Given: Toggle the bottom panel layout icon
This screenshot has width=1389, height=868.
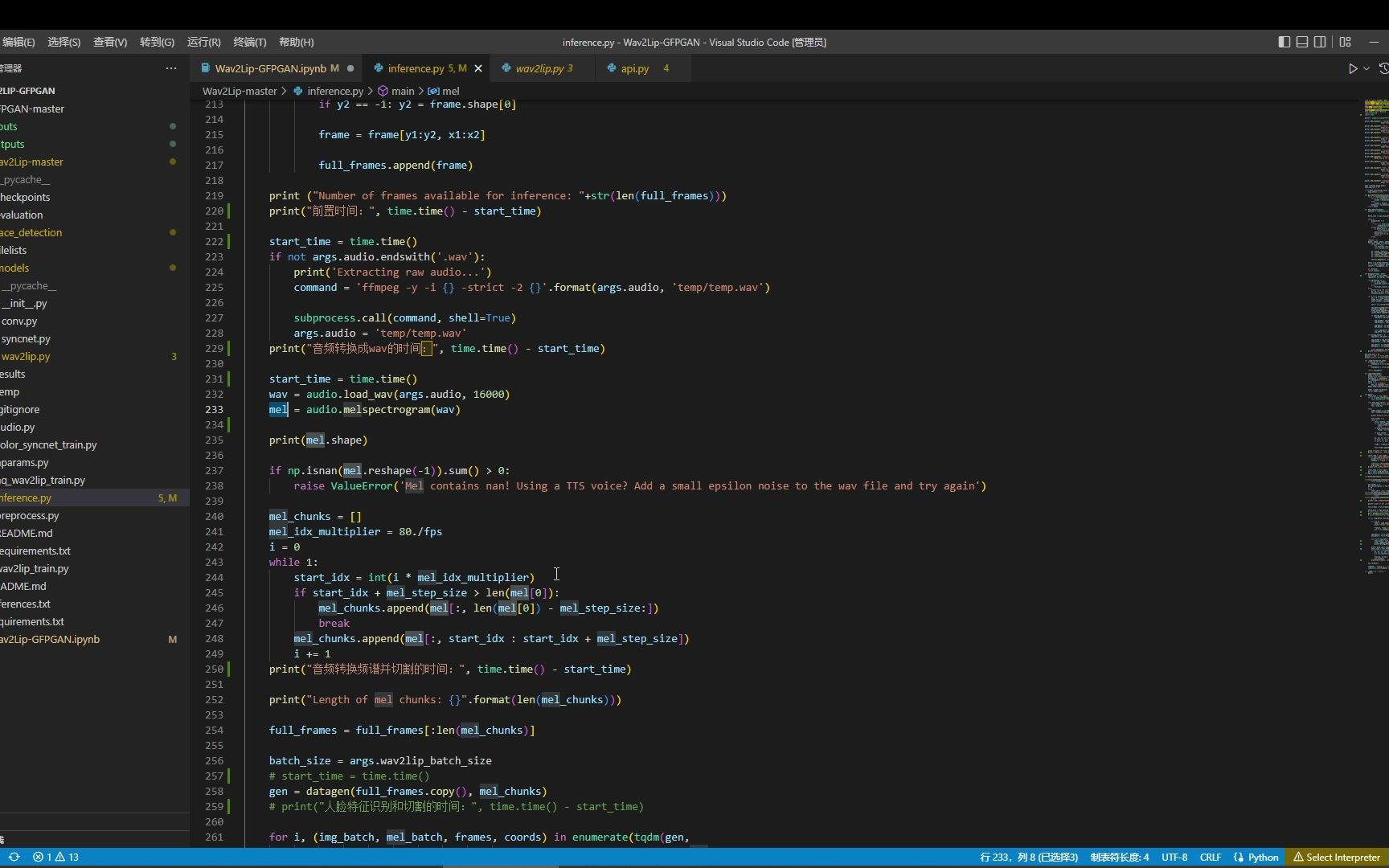Looking at the screenshot, I should [x=1301, y=42].
